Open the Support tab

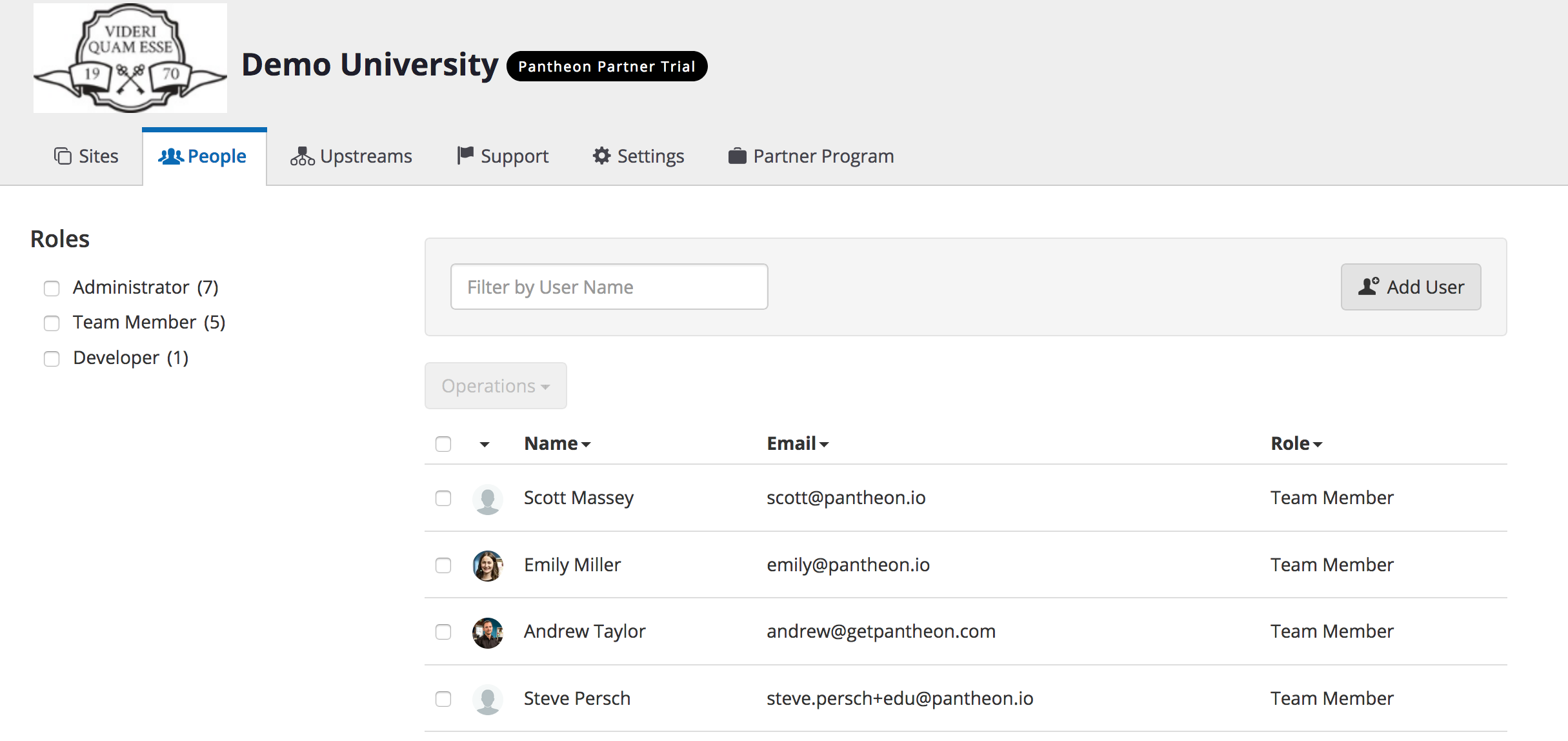[x=503, y=156]
